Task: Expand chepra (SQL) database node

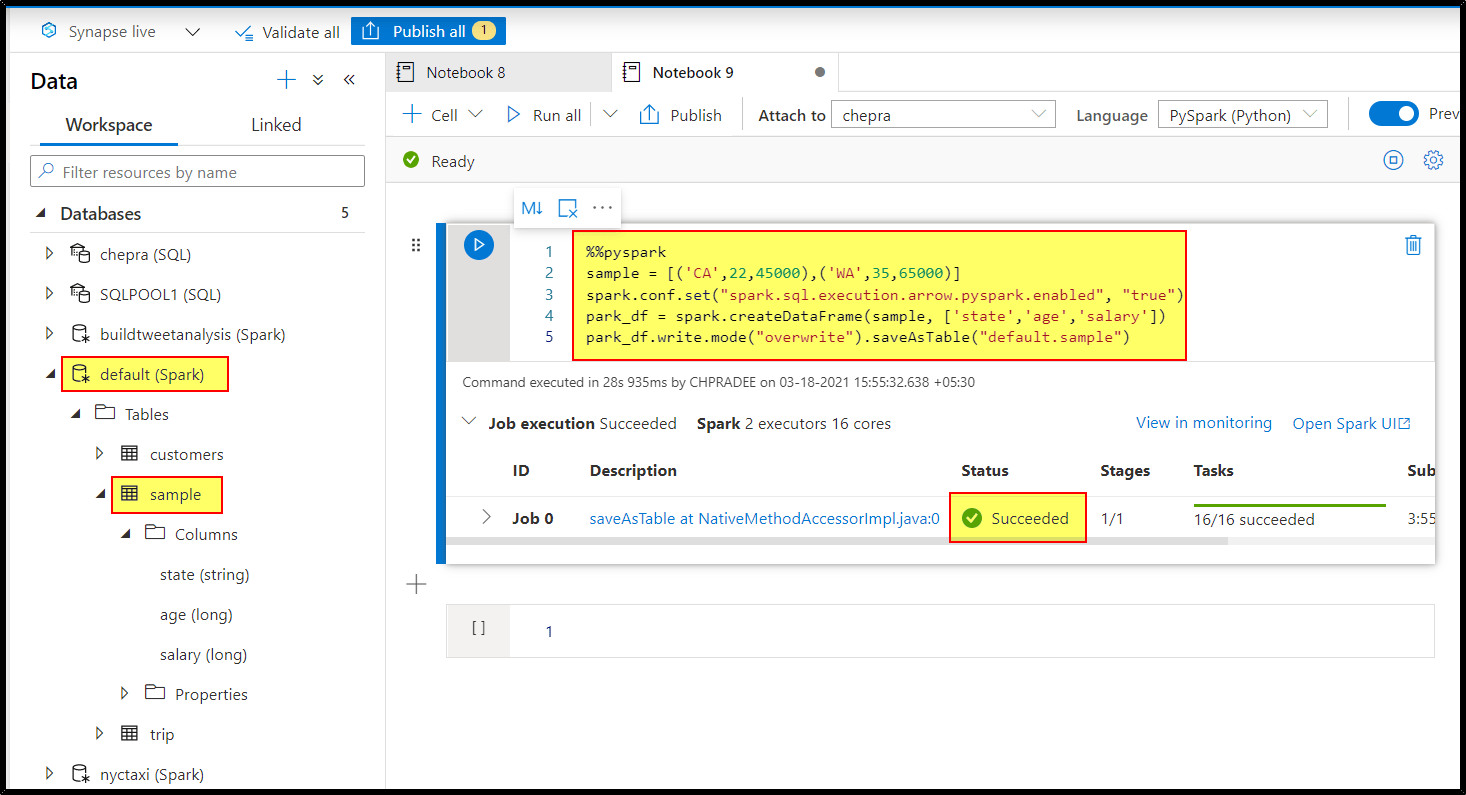Action: coord(49,254)
